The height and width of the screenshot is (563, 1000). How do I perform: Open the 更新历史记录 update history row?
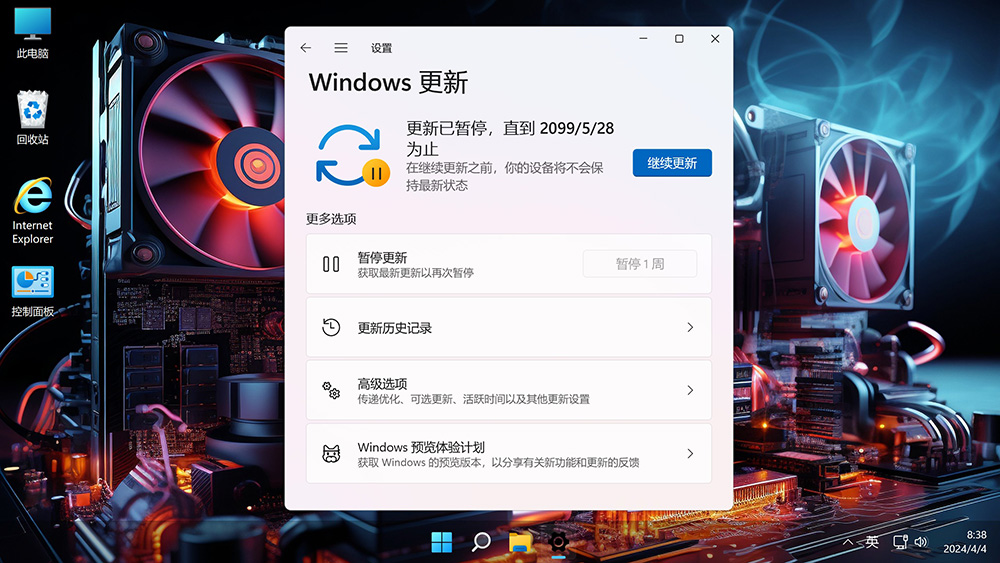pos(509,328)
